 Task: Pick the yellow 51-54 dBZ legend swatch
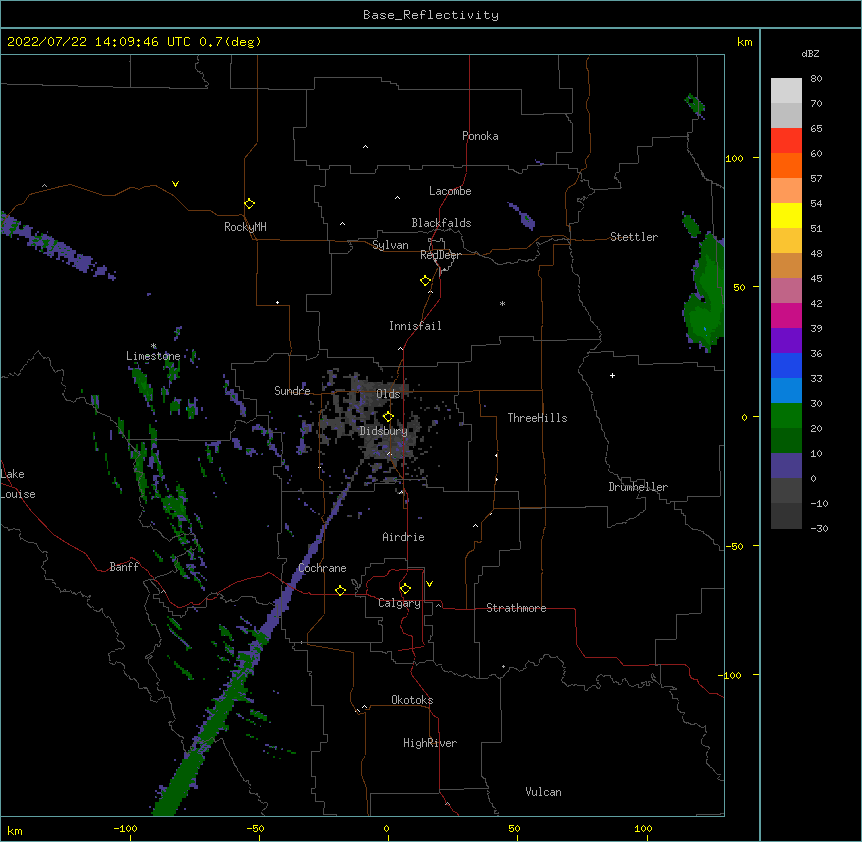(786, 215)
